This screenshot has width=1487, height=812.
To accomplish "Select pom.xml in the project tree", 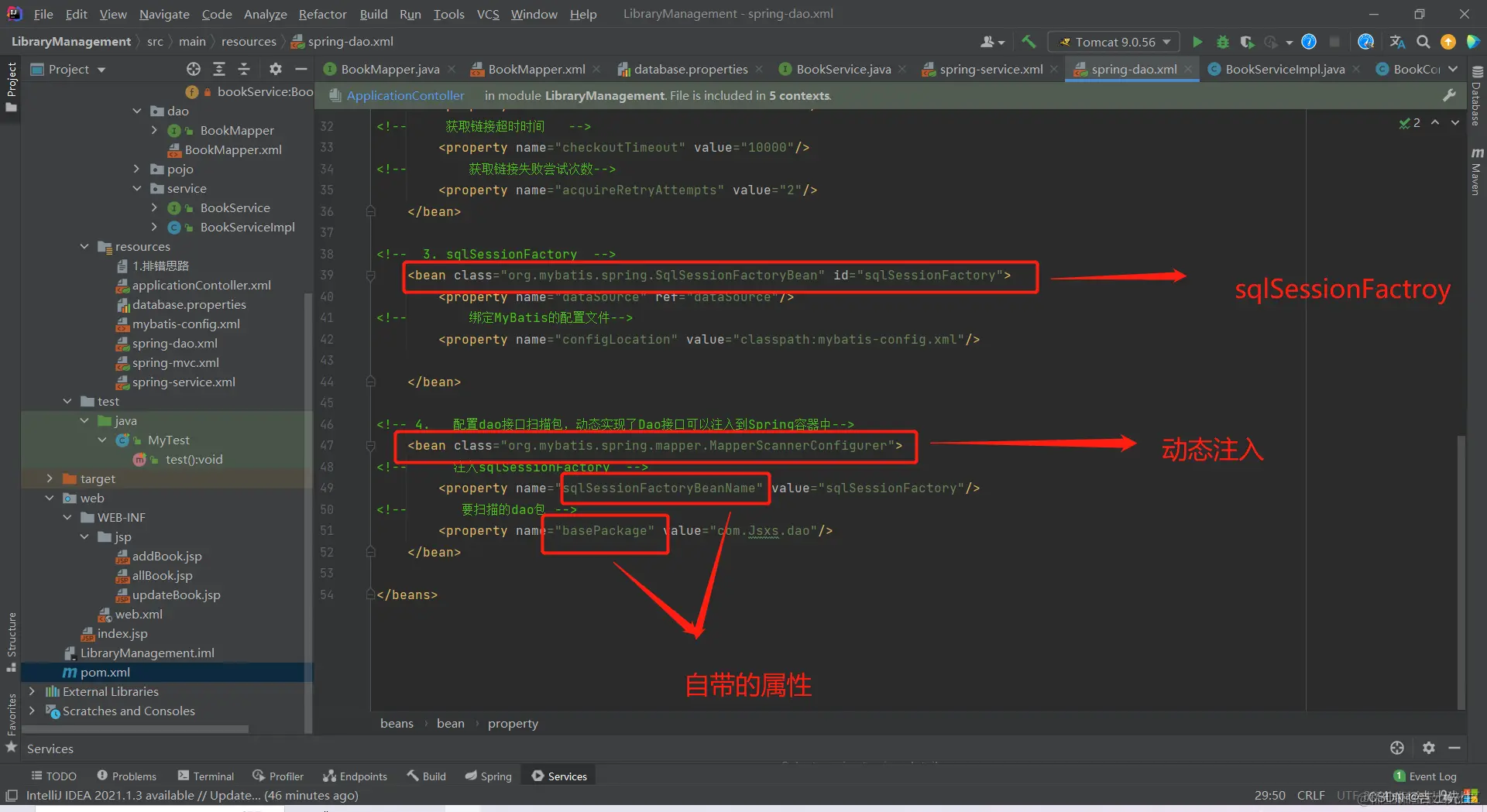I will [167, 672].
